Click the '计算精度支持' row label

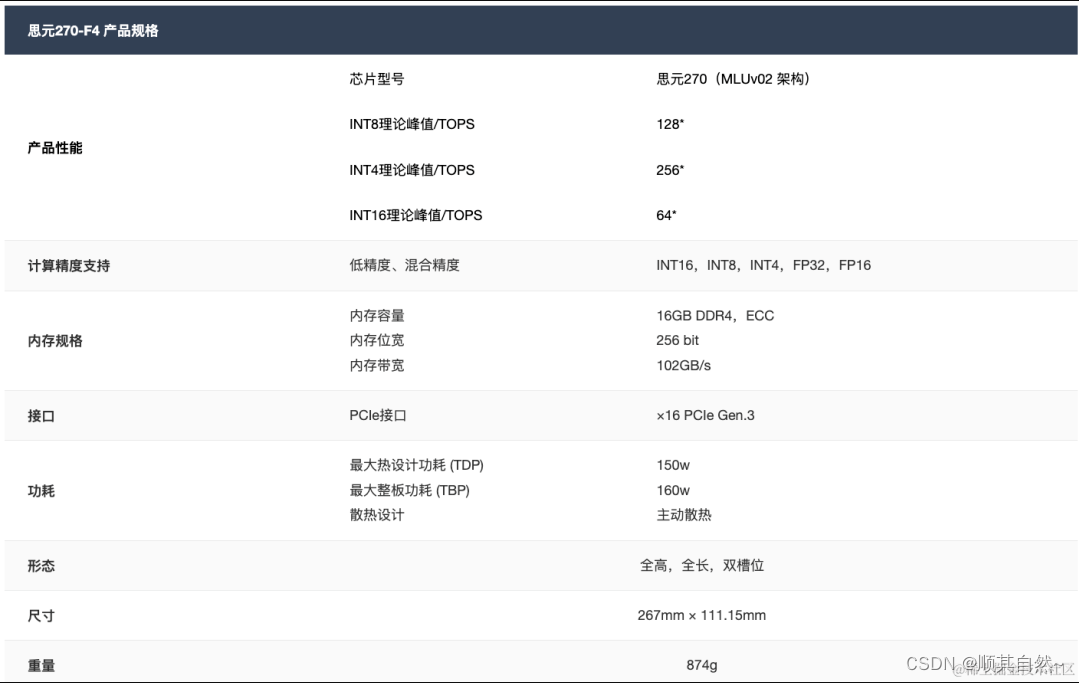tap(69, 265)
